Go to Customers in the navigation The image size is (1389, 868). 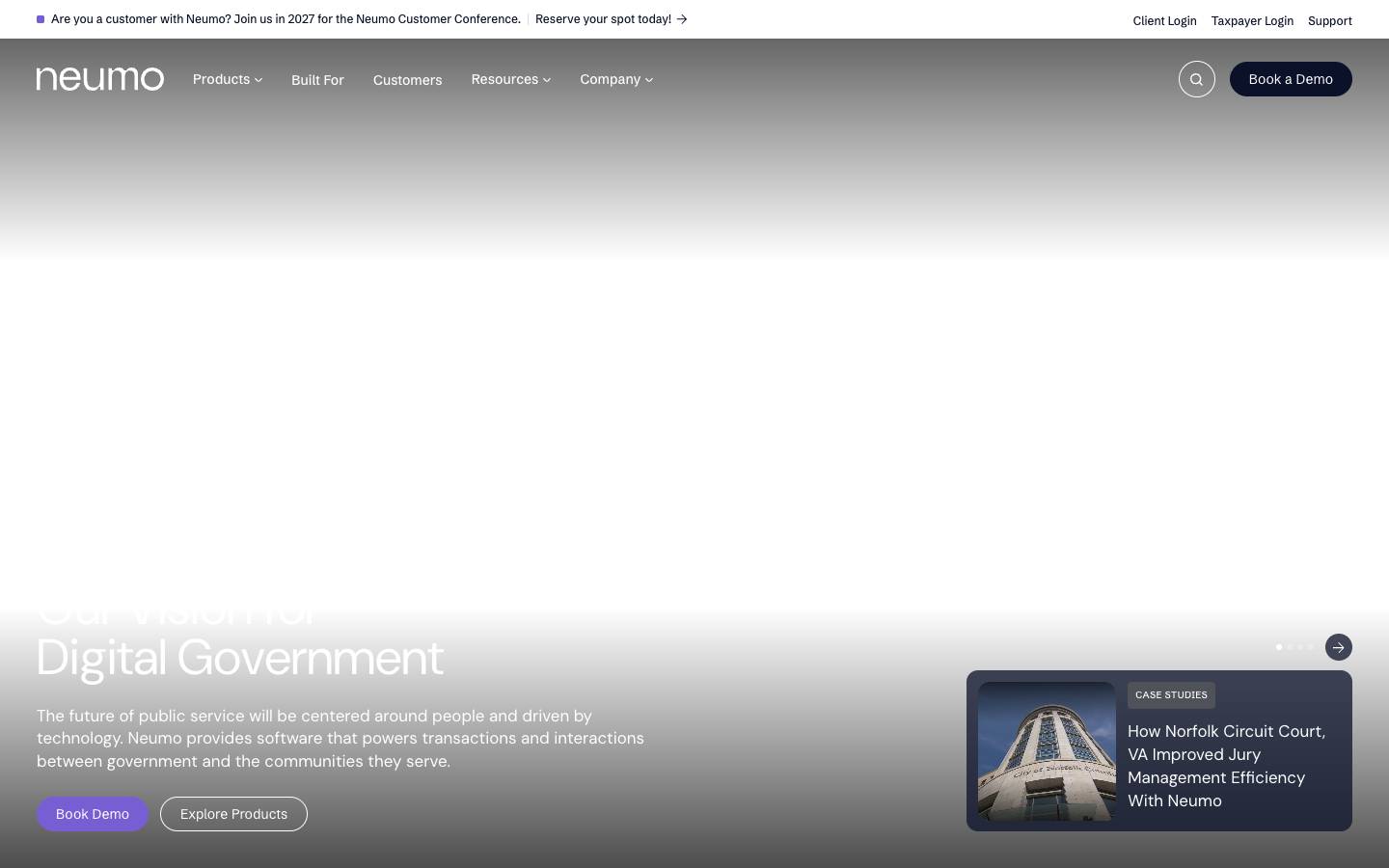pyautogui.click(x=407, y=80)
